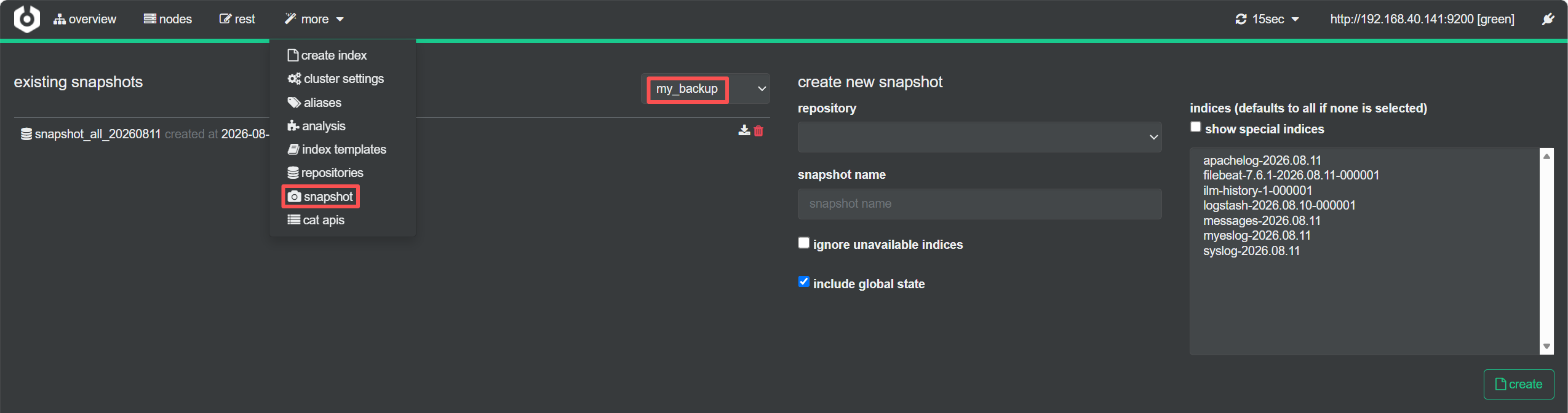Choose repositories in the more menu

pyautogui.click(x=325, y=173)
